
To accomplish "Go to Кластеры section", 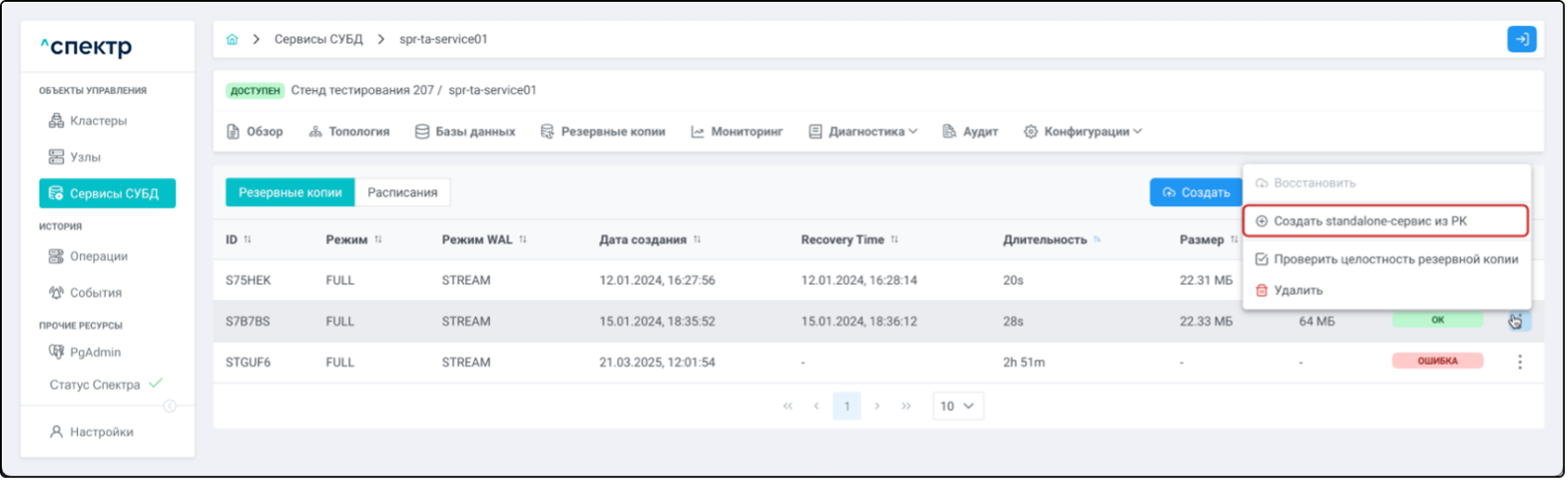I will (98, 121).
